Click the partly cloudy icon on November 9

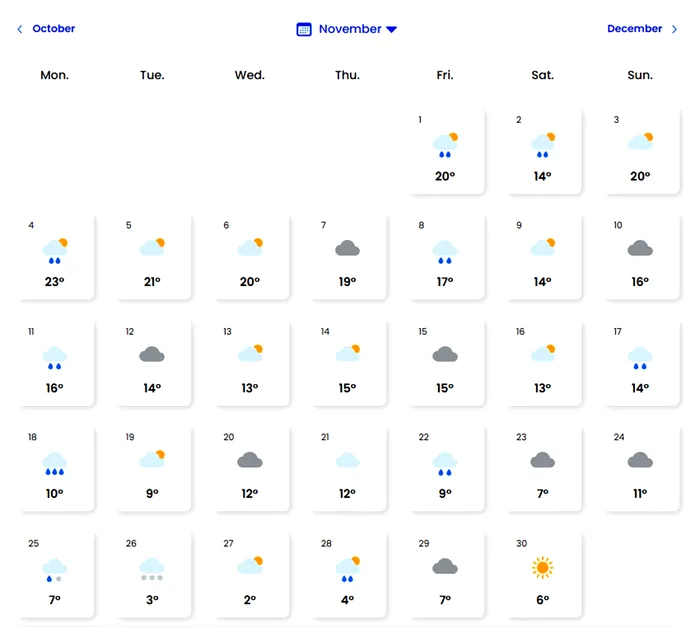pyautogui.click(x=543, y=247)
